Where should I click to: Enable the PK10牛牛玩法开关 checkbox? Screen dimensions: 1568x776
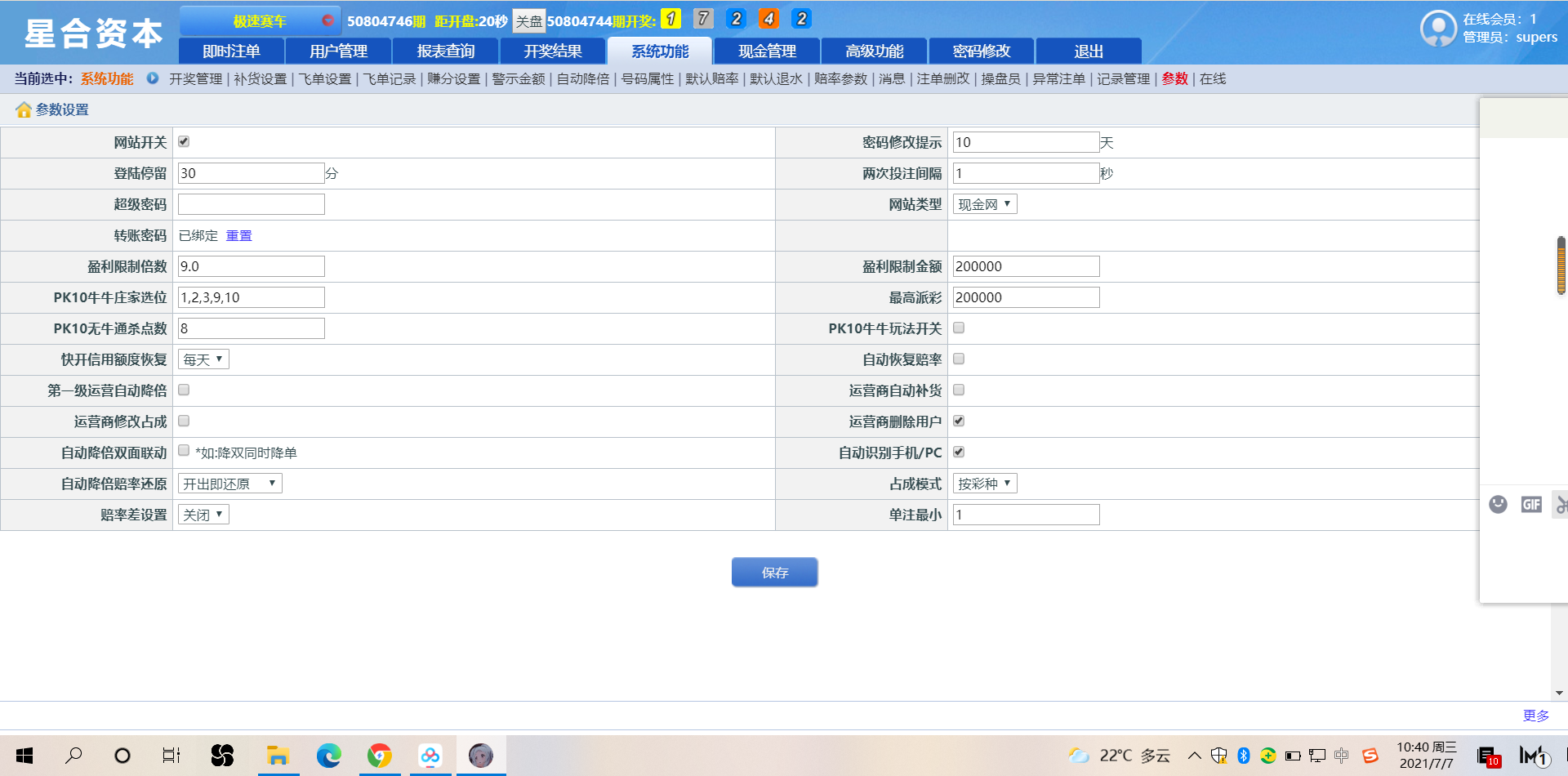tap(959, 328)
